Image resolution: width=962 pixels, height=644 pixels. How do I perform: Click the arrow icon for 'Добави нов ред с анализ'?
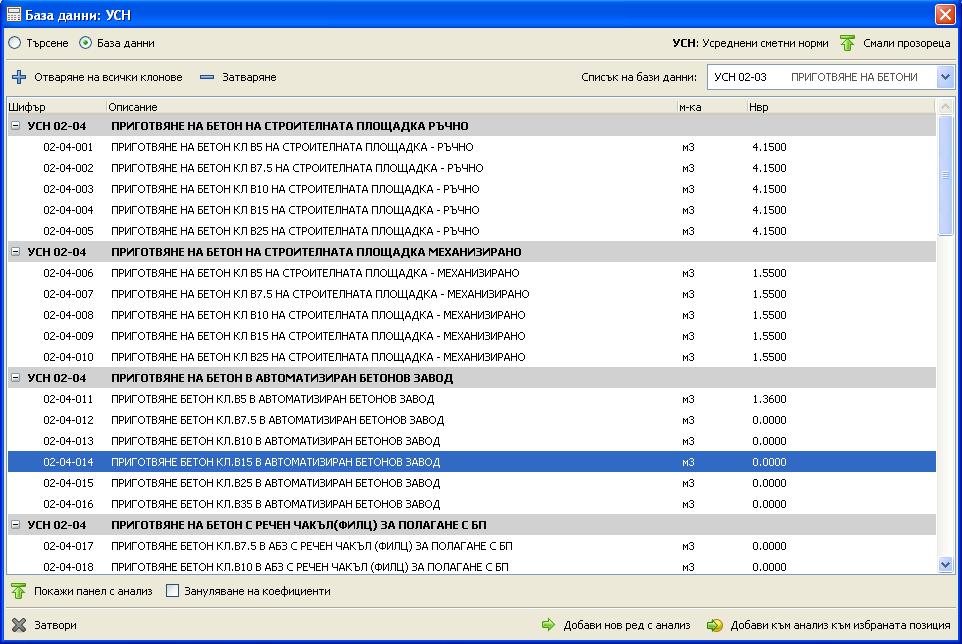click(548, 625)
